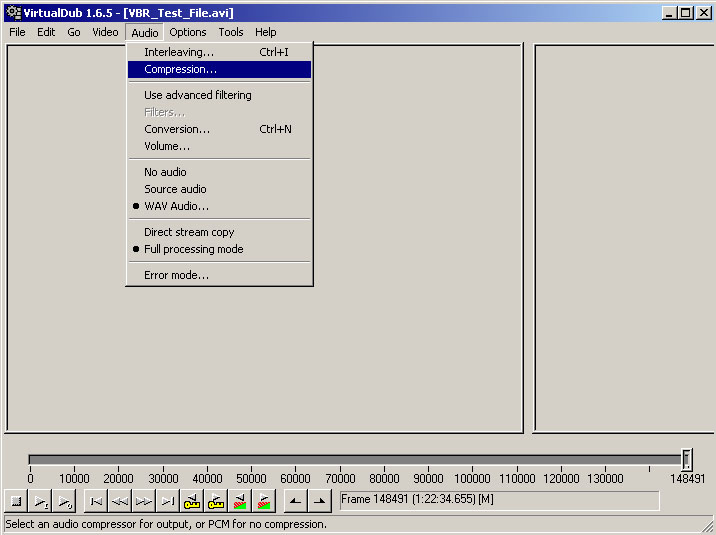Close the VirtualDub window
The height and width of the screenshot is (535, 716).
pyautogui.click(x=704, y=13)
